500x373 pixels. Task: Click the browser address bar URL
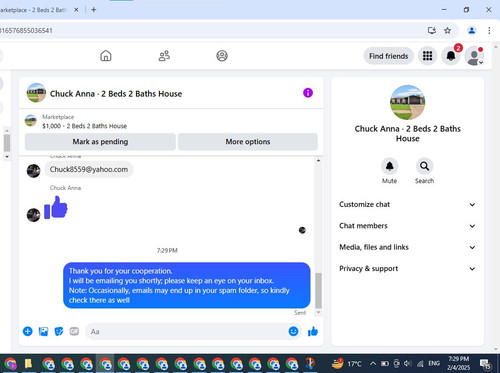click(26, 31)
